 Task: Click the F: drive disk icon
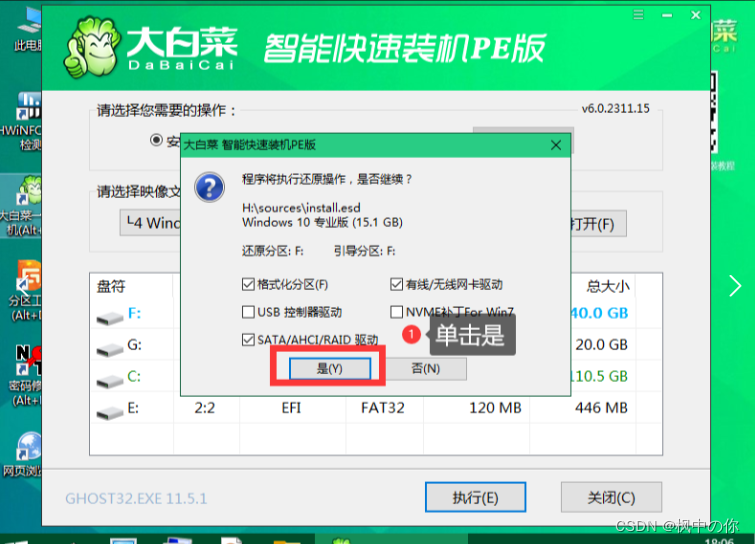pos(110,318)
